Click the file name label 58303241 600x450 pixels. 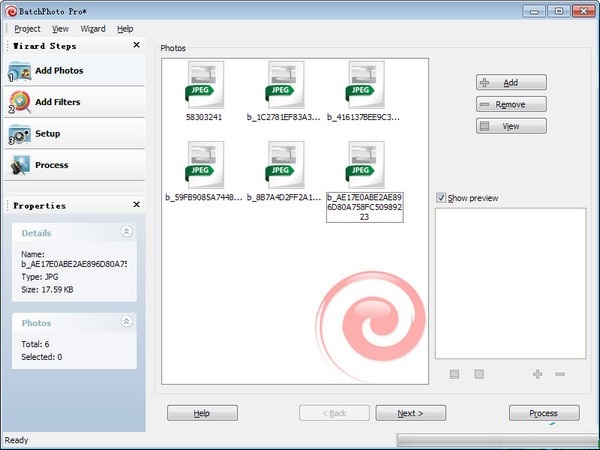tap(204, 117)
